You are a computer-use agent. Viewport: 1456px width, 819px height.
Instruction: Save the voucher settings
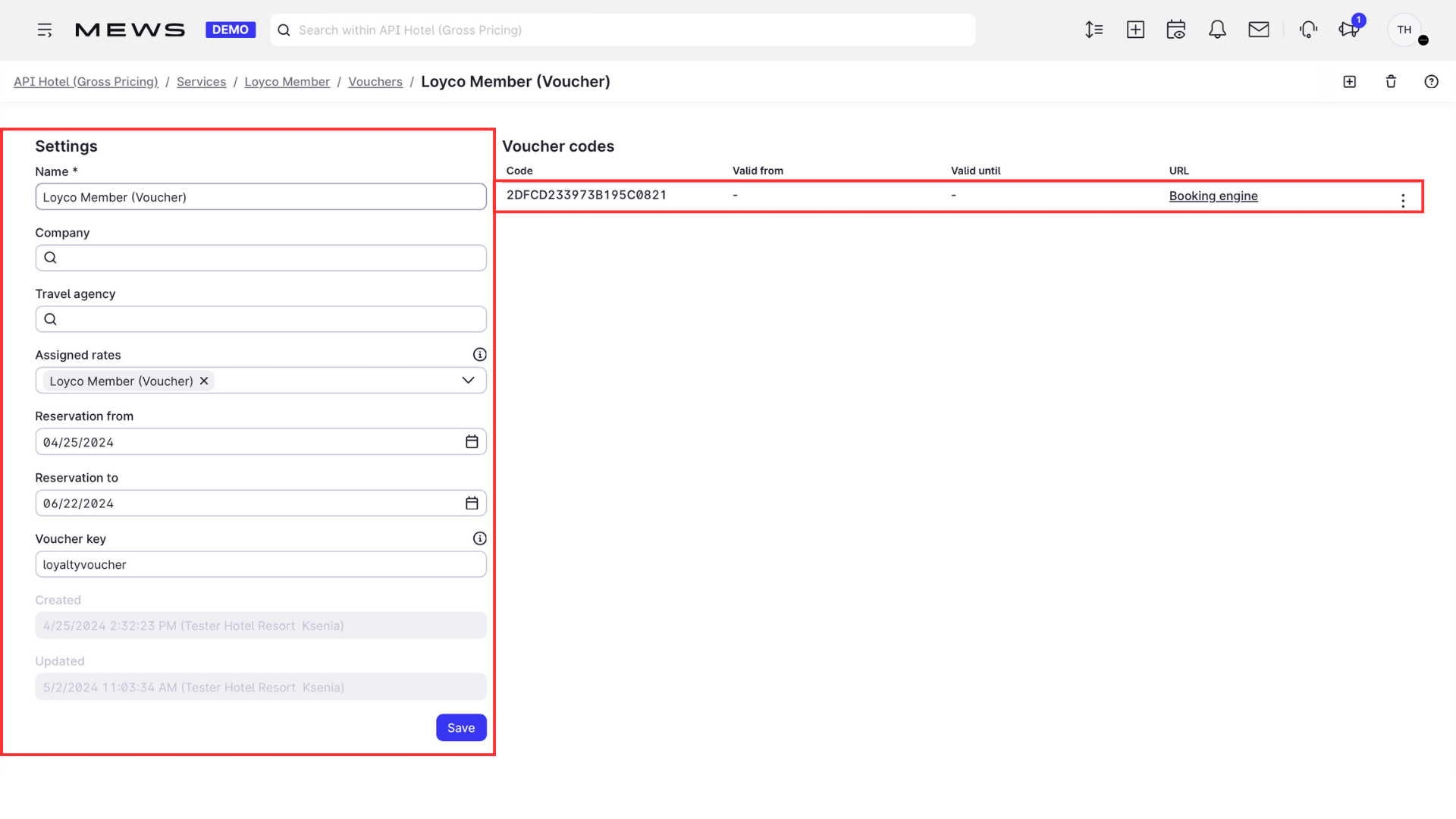point(461,728)
